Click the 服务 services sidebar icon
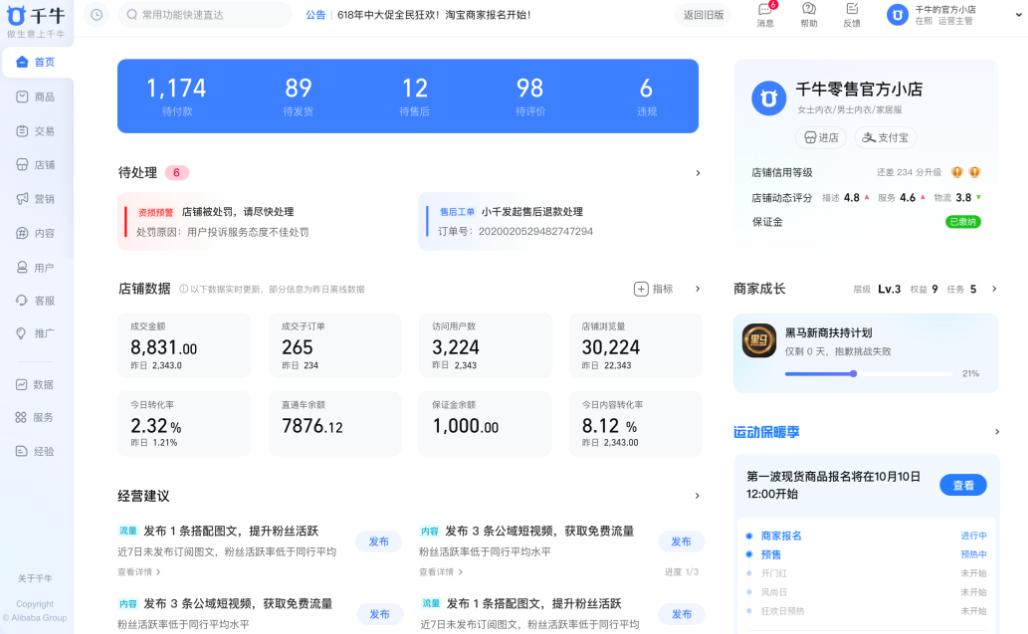This screenshot has width=1028, height=634. [22, 418]
